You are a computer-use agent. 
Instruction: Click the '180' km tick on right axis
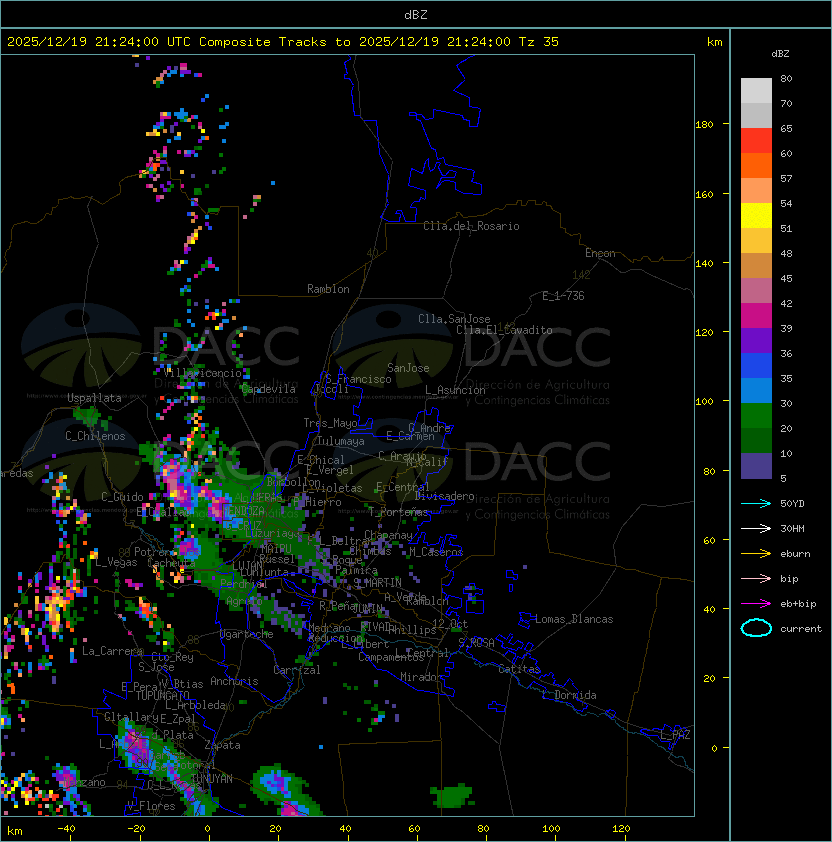(704, 125)
